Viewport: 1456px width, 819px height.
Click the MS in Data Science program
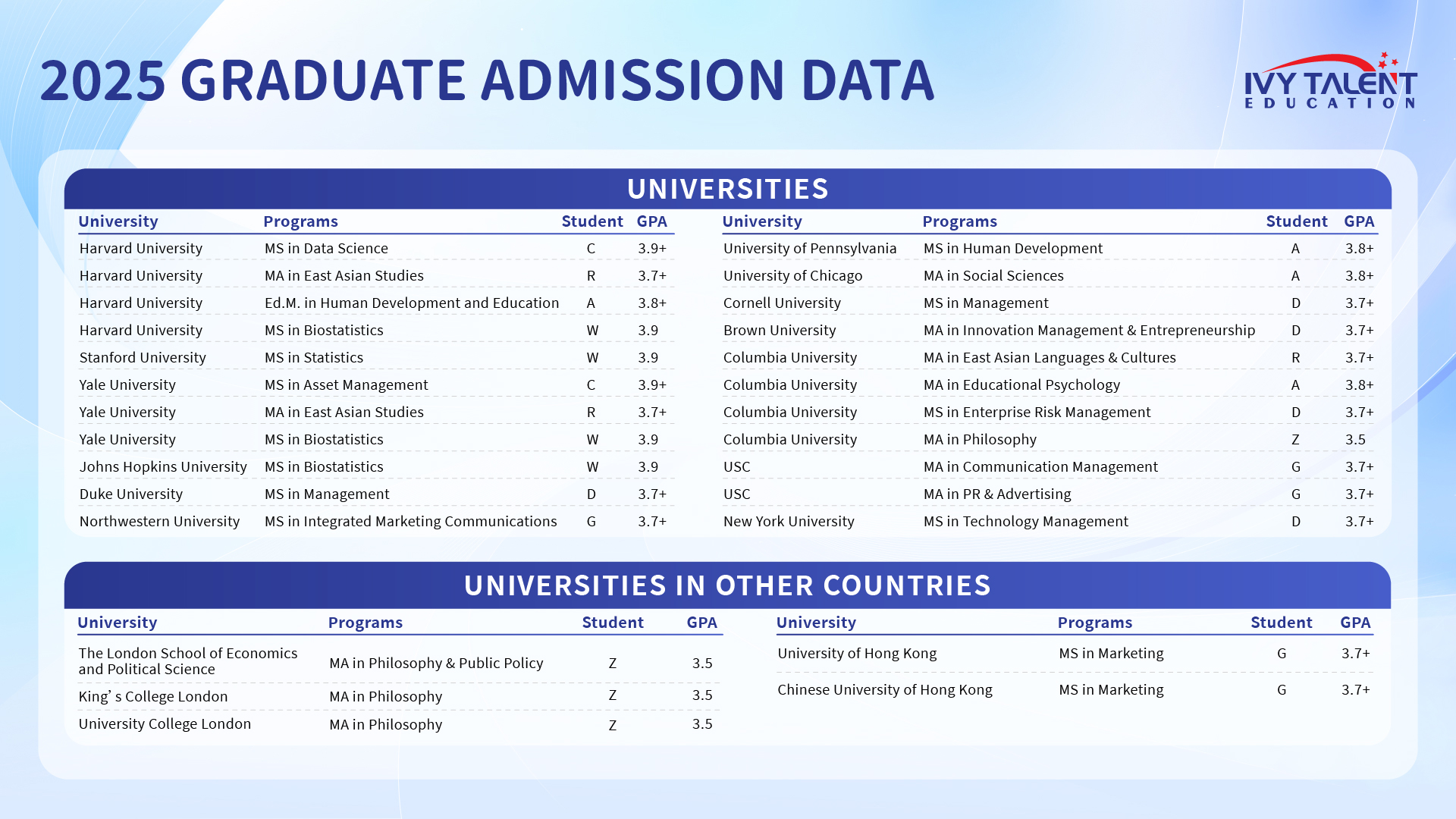tap(326, 249)
